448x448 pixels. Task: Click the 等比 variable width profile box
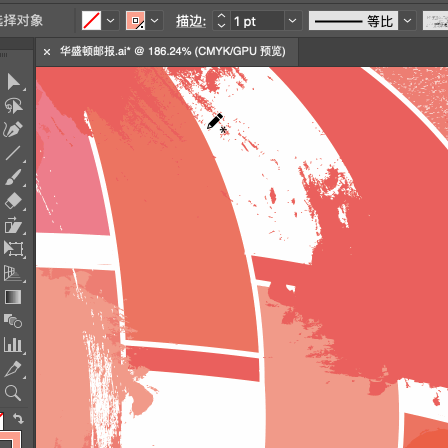353,21
